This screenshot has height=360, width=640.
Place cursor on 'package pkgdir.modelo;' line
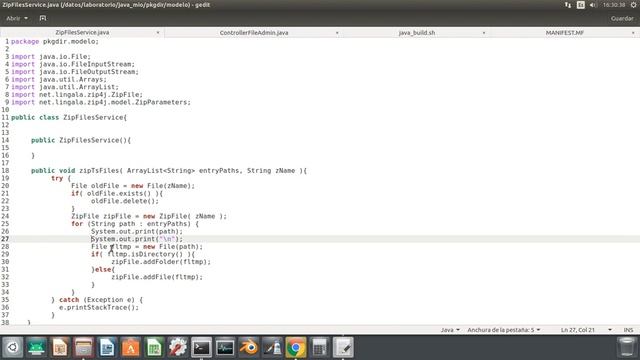click(x=55, y=42)
